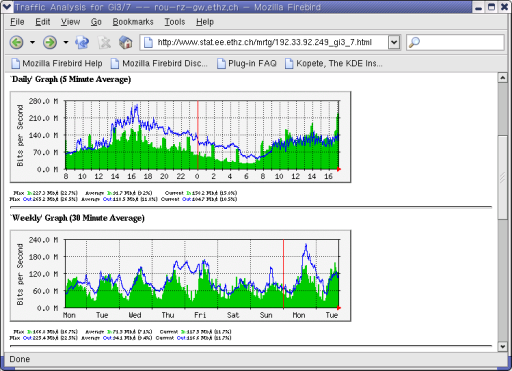Focus the web search input field
The image size is (512, 371).
461,42
